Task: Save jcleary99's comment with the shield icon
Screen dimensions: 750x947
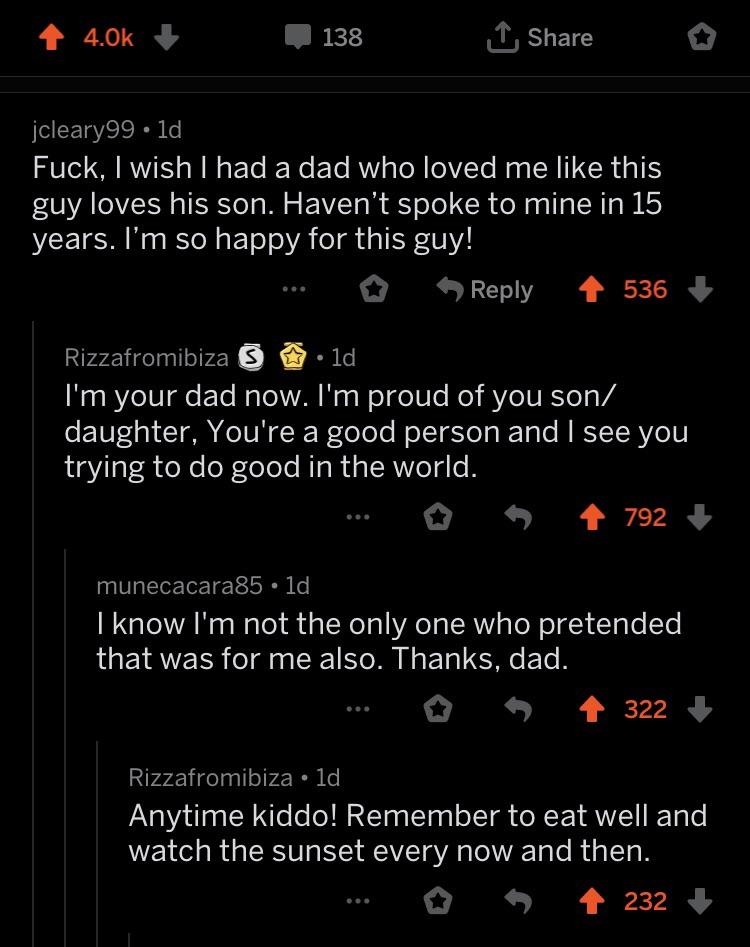Action: (372, 289)
